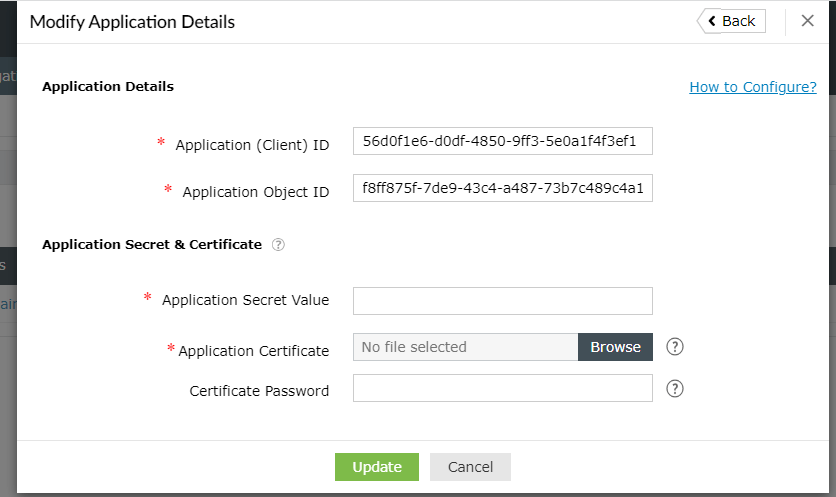The height and width of the screenshot is (497, 836).
Task: Cancel the application details changes
Action: [470, 467]
